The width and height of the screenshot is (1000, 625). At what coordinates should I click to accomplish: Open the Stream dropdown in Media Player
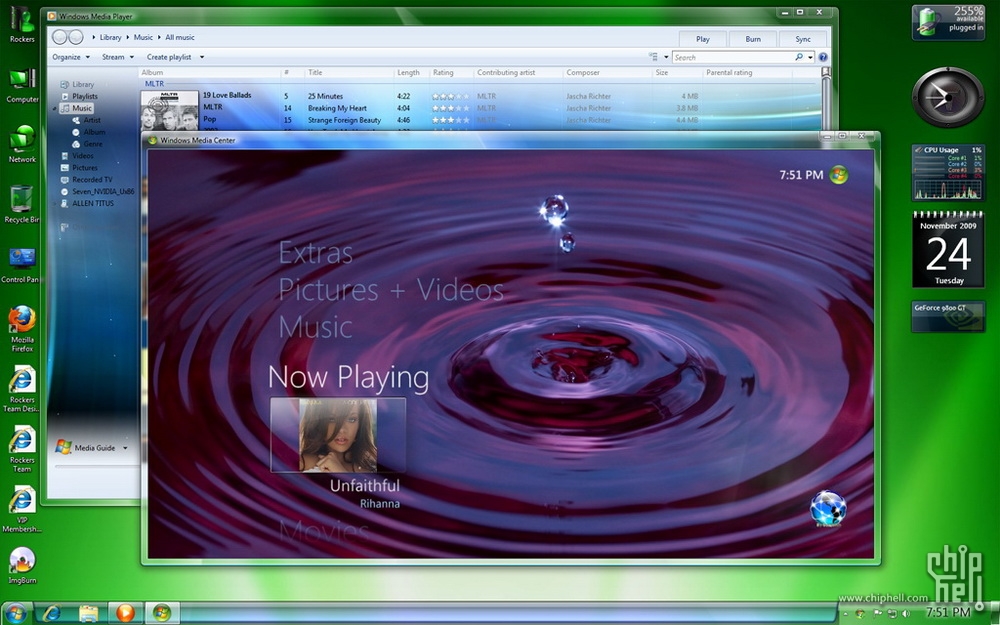(x=118, y=57)
